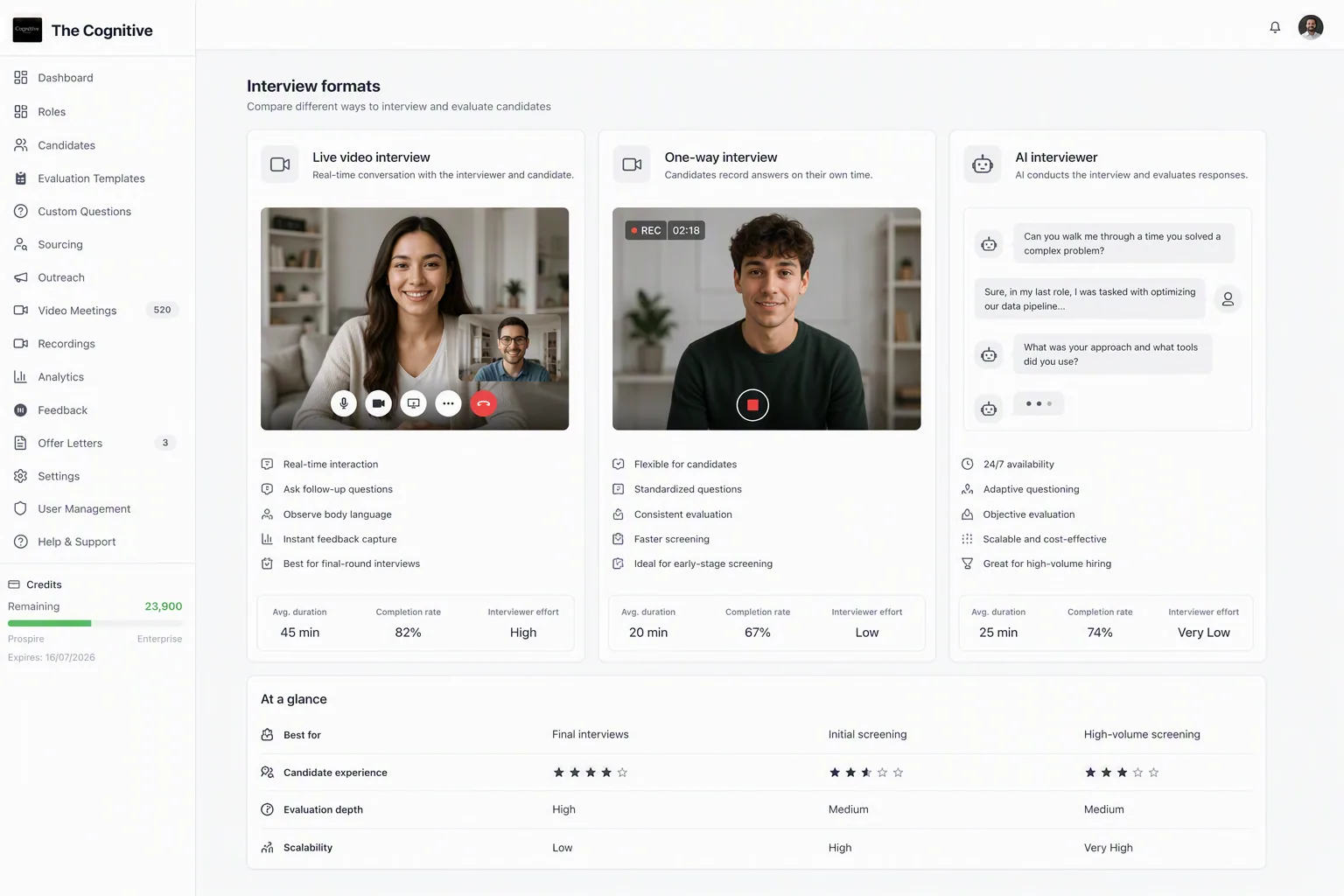The width and height of the screenshot is (1344, 896).
Task: Click the live video interview thumbnail
Action: point(415,318)
